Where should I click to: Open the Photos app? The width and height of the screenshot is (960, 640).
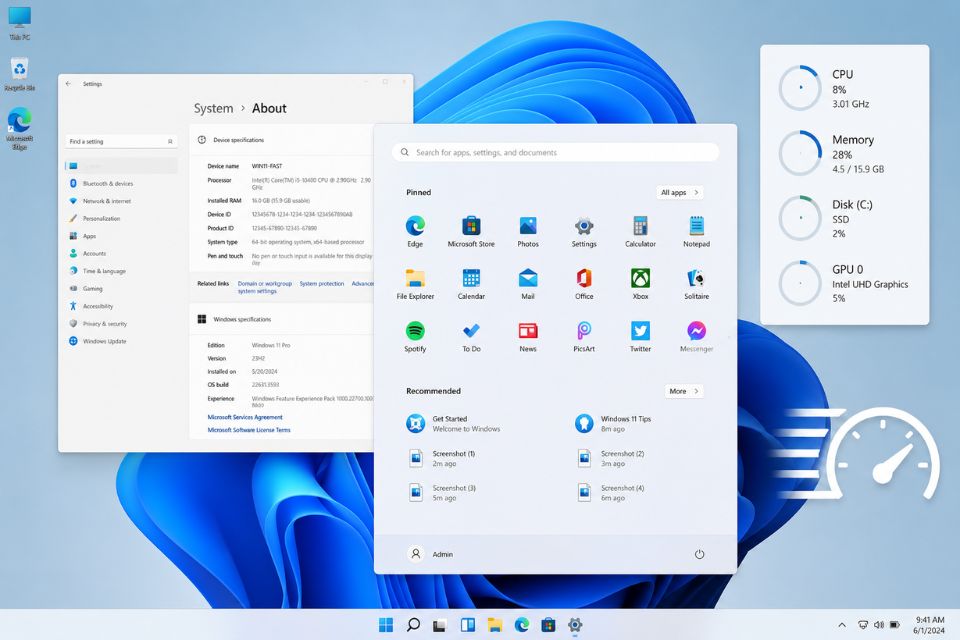pos(528,232)
